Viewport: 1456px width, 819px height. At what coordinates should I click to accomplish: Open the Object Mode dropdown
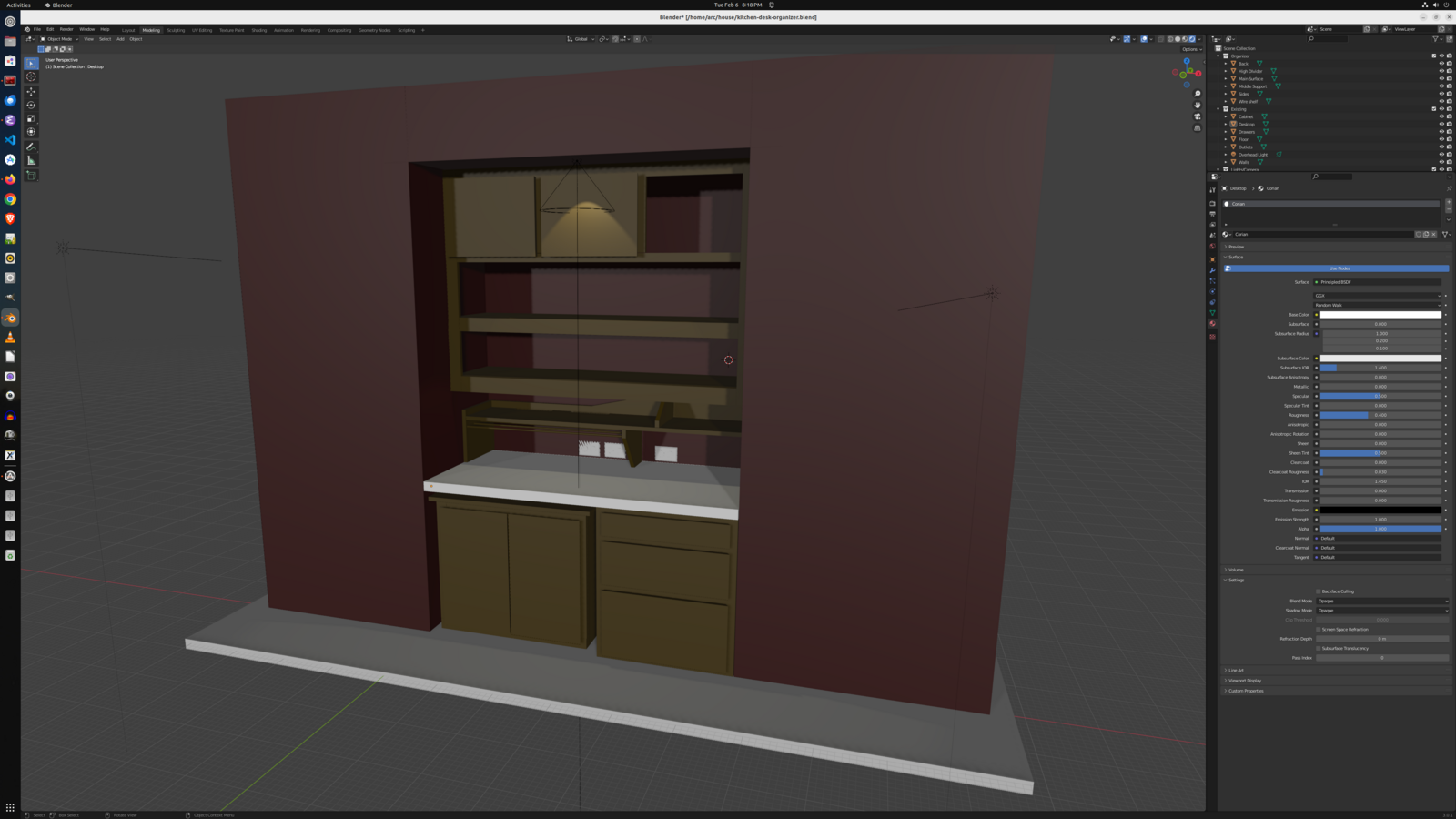59,39
